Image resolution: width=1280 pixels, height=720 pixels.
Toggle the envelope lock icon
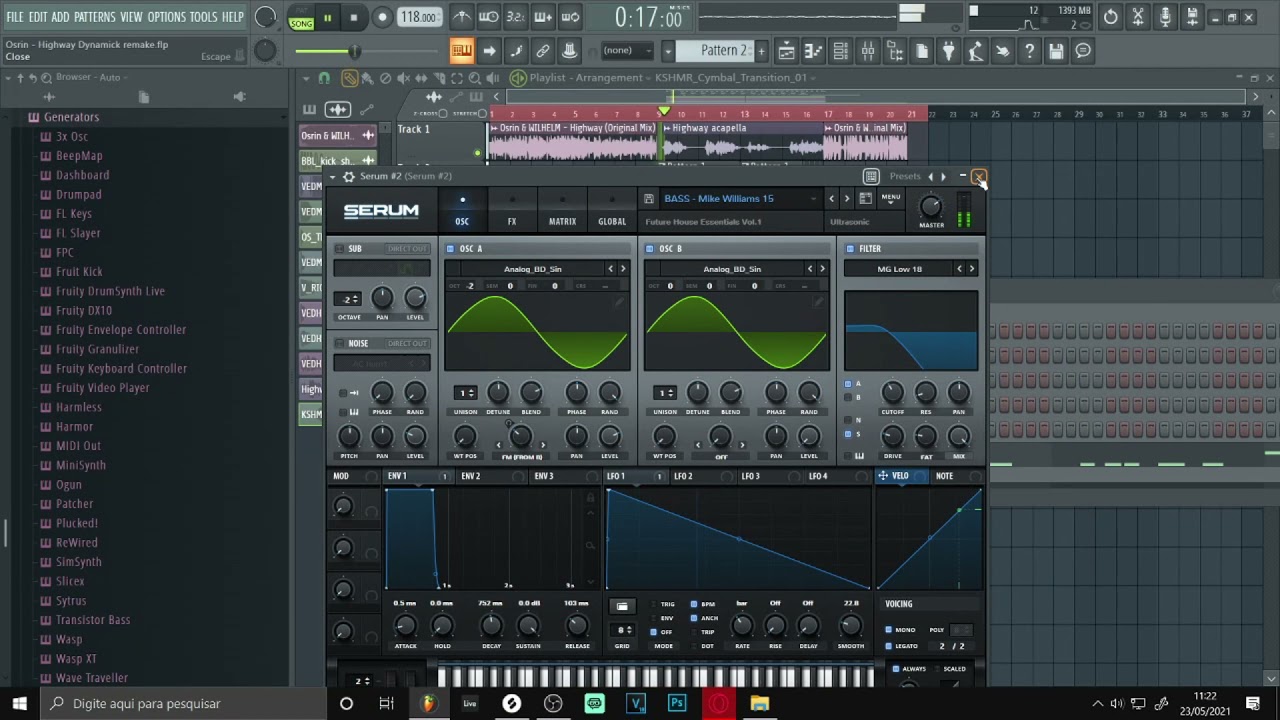tap(591, 498)
